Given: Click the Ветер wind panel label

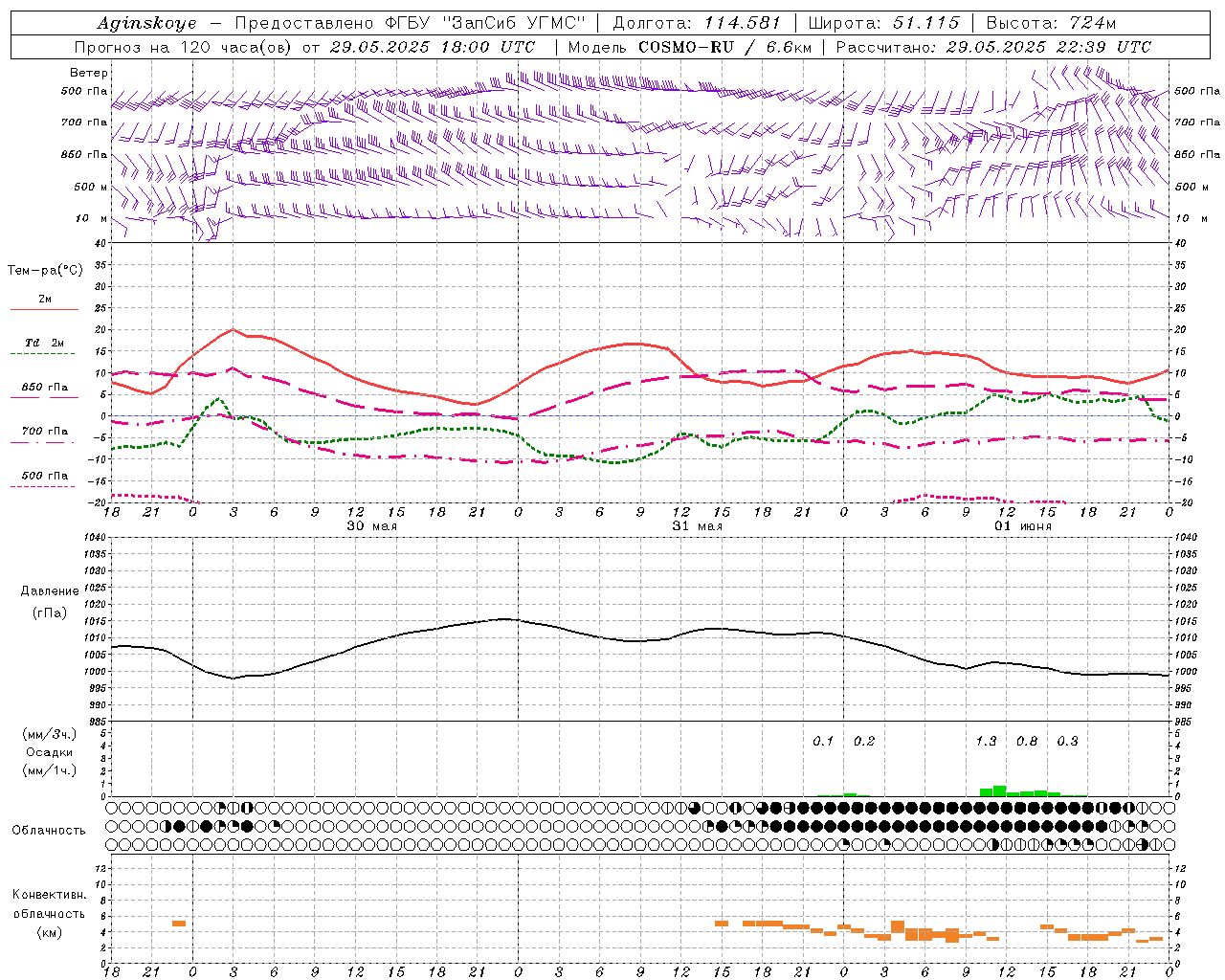Looking at the screenshot, I should coord(89,73).
